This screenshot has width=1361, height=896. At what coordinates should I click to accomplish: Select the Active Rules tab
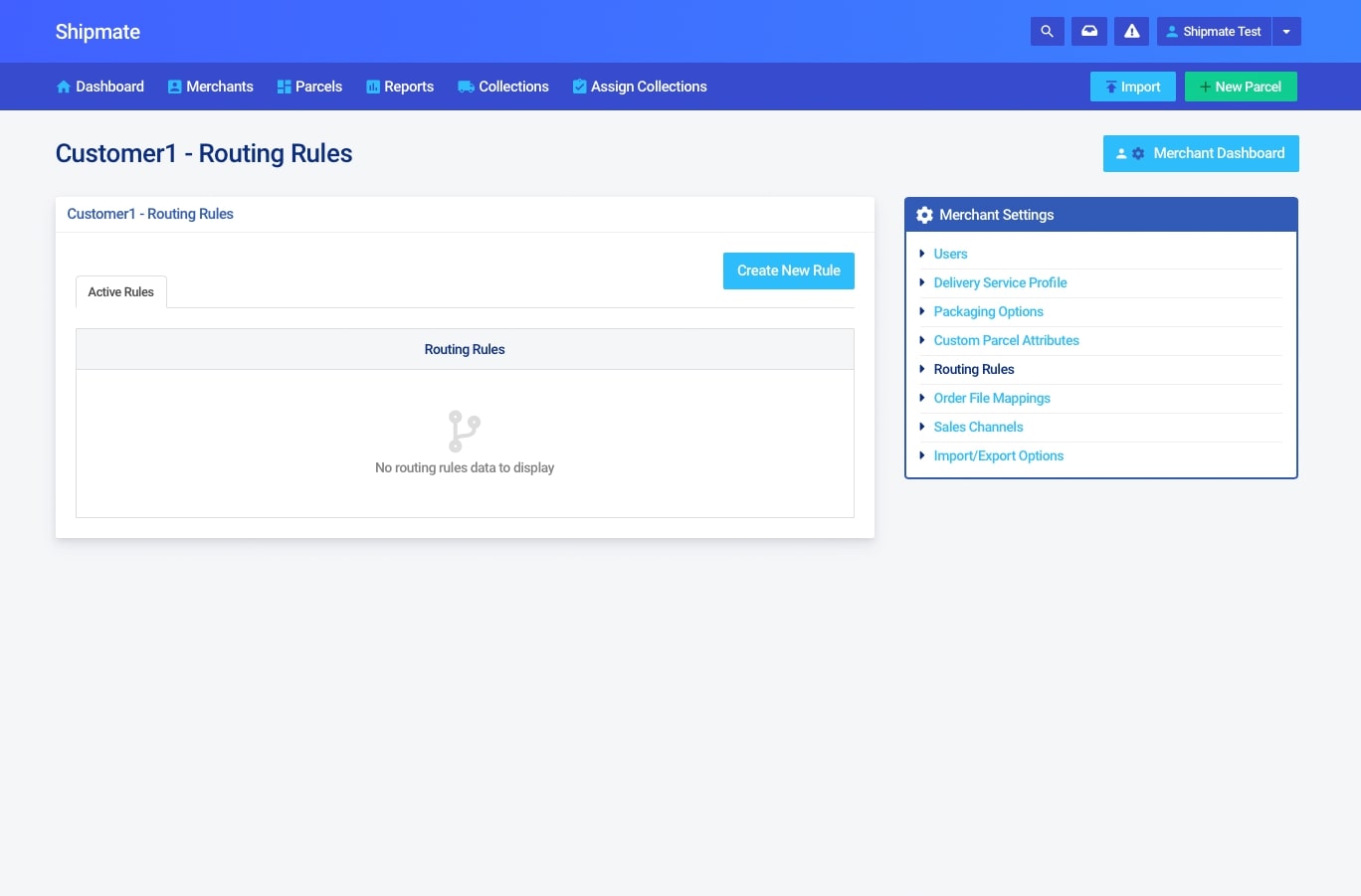click(121, 292)
